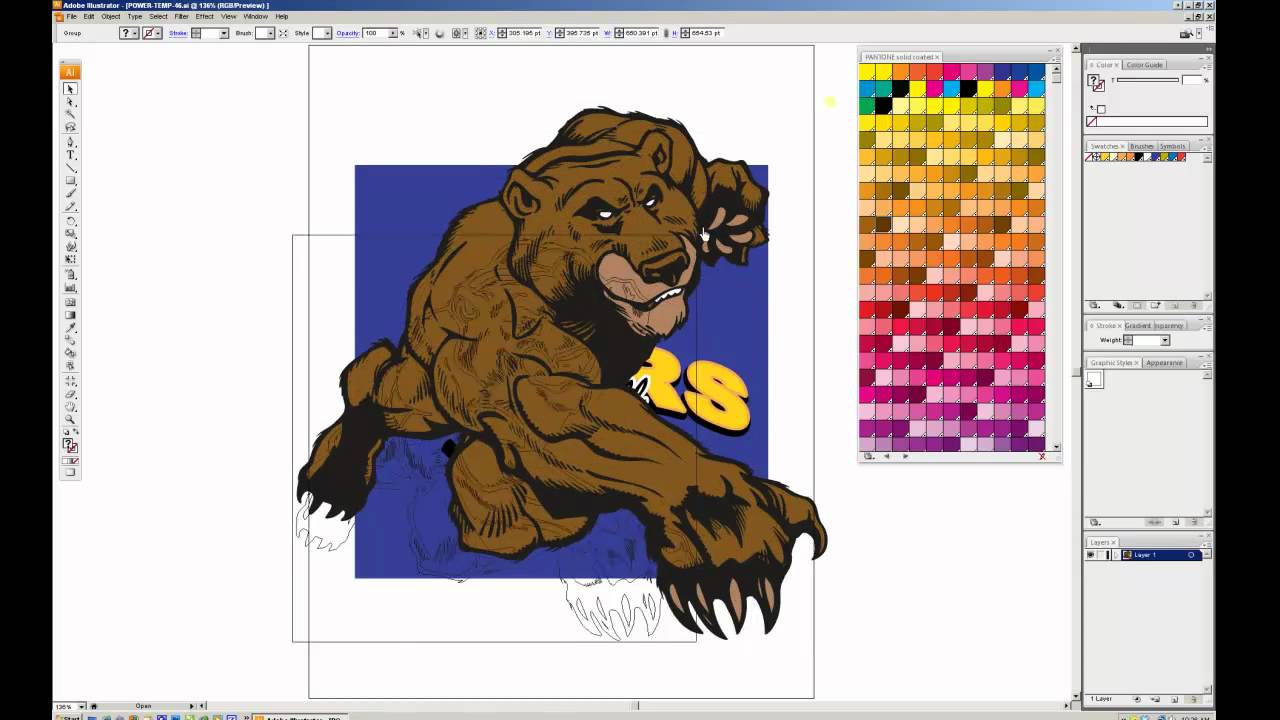The height and width of the screenshot is (720, 1280).
Task: Click the target circle on Layer 1
Action: click(x=1191, y=554)
